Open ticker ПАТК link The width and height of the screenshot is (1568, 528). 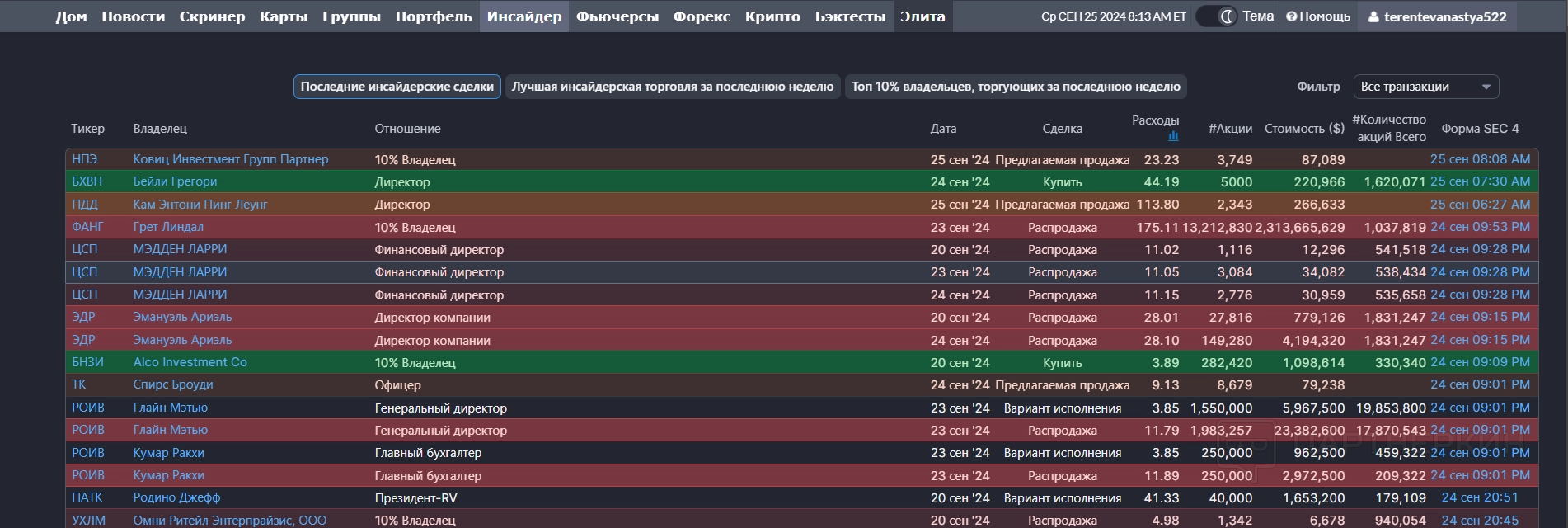coord(87,497)
